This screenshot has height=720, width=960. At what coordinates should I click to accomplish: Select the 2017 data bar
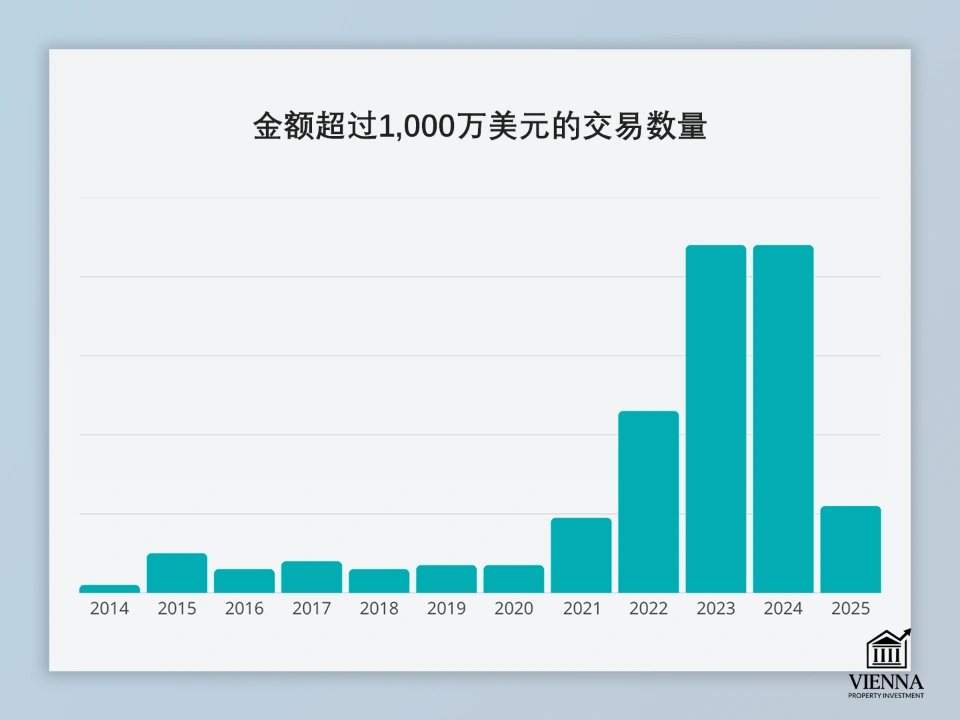(x=311, y=578)
